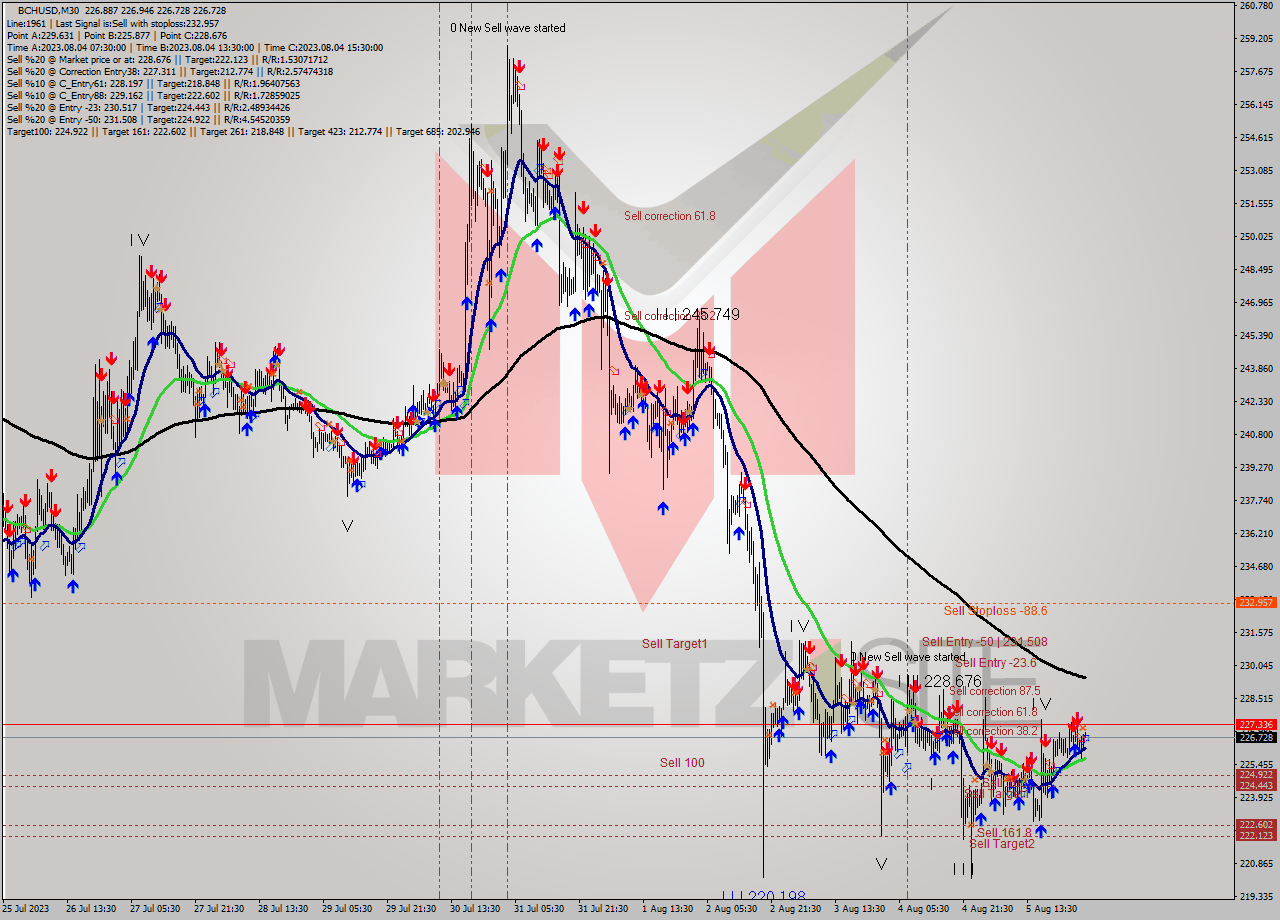Select the 'Time A:2023.08.04 07:30:00' line
Screen dimensions: 1280x920
point(194,47)
